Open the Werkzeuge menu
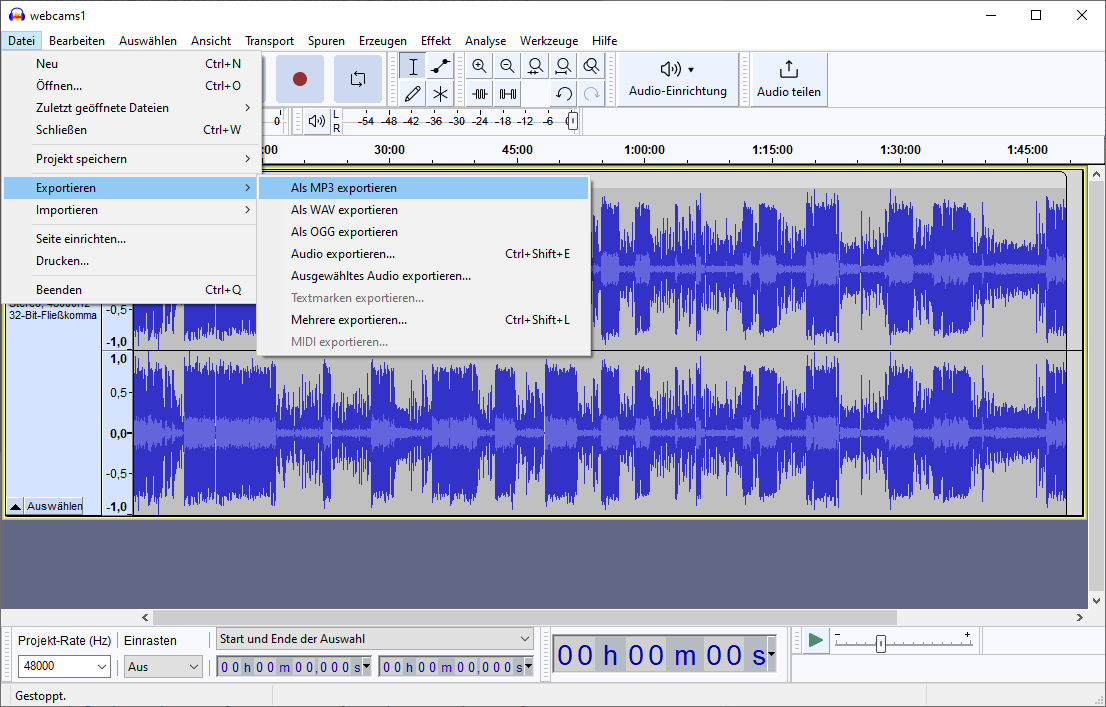 pos(548,41)
